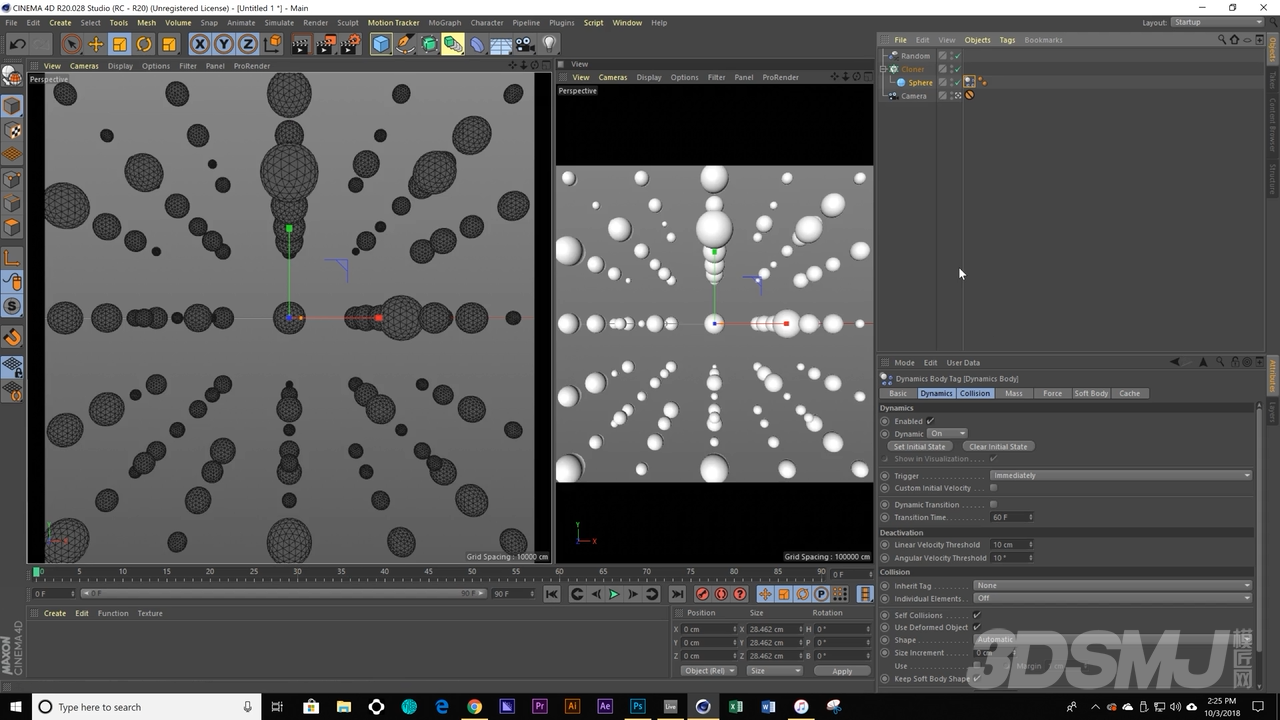Open Adobe Premiere Pro from taskbar
The height and width of the screenshot is (720, 1280).
pyautogui.click(x=540, y=707)
